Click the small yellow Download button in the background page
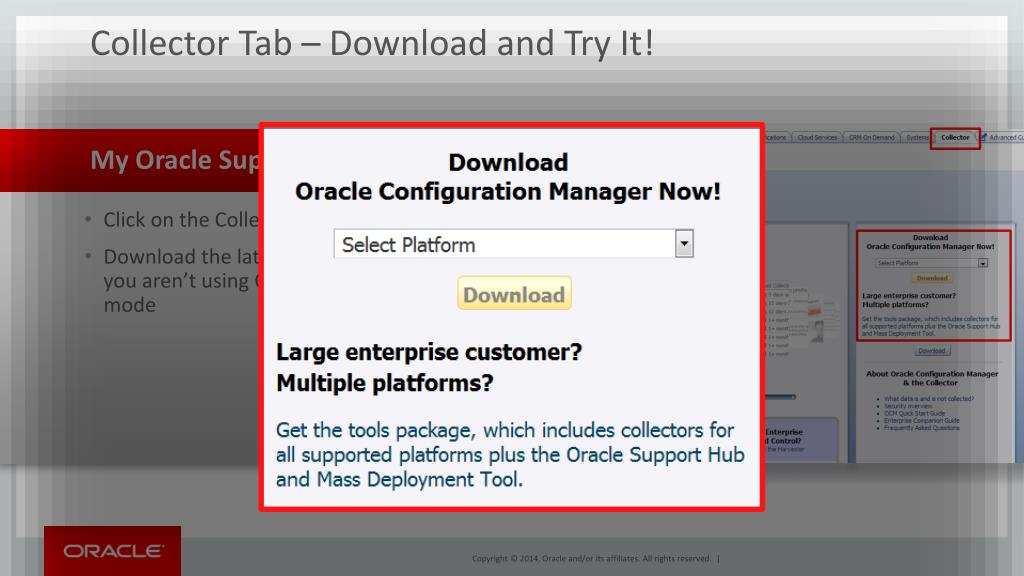 click(x=932, y=278)
